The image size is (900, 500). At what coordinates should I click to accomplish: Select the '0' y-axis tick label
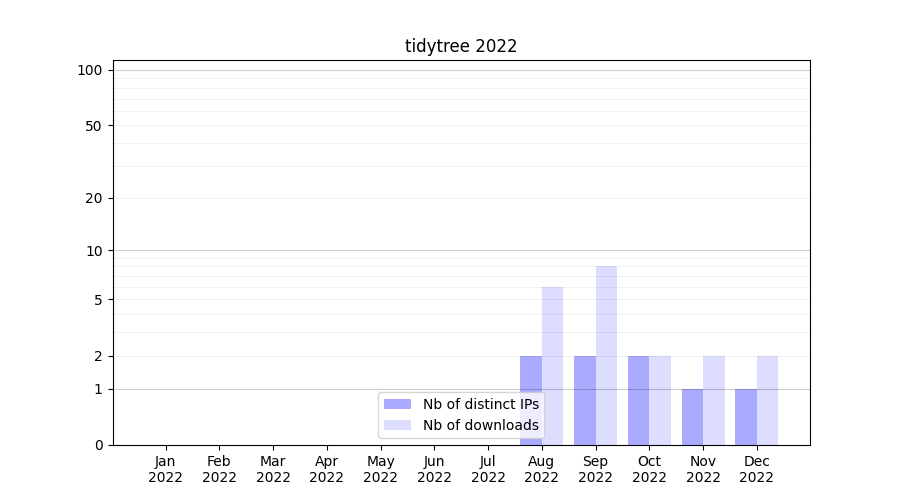[x=98, y=445]
